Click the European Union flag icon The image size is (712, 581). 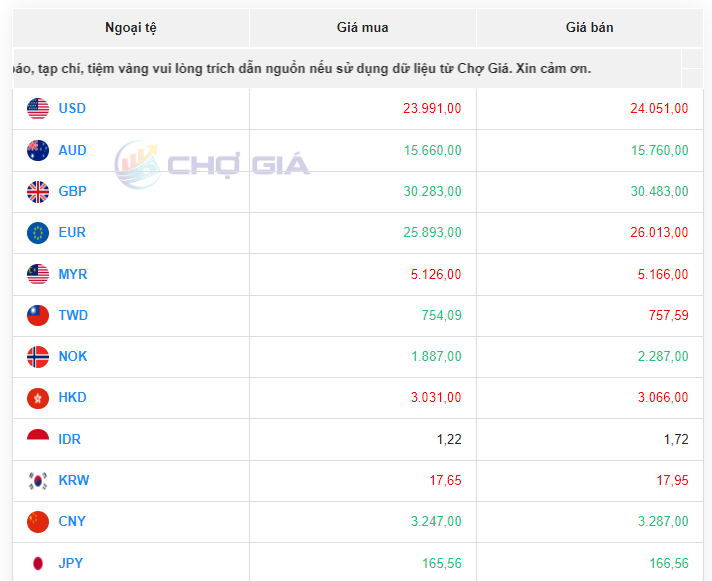pyautogui.click(x=38, y=233)
